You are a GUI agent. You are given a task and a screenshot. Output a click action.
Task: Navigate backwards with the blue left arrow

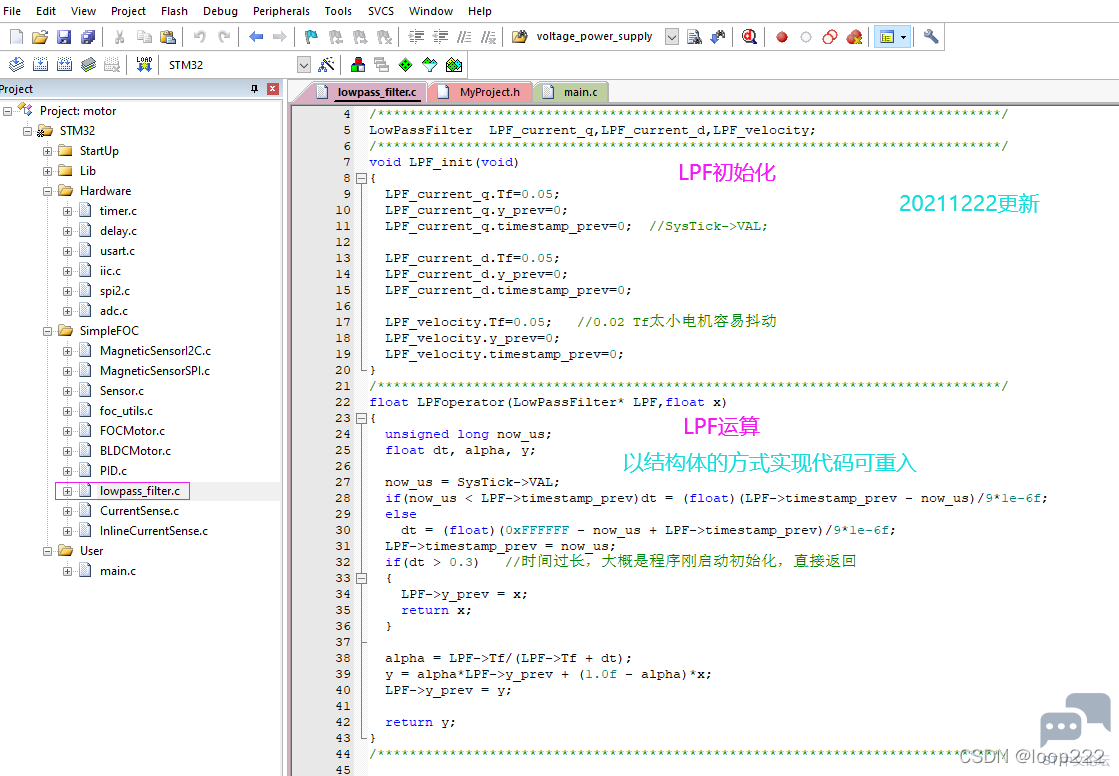(255, 36)
